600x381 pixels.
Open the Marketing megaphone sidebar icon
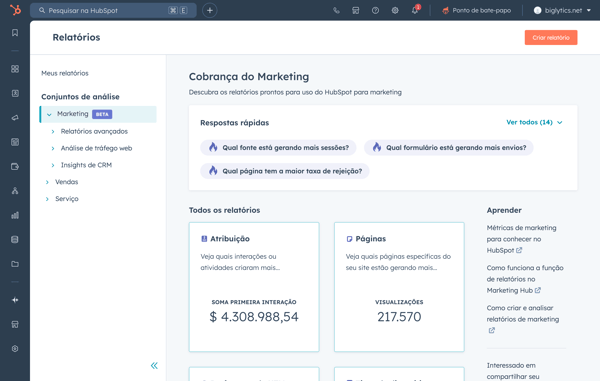(15, 118)
